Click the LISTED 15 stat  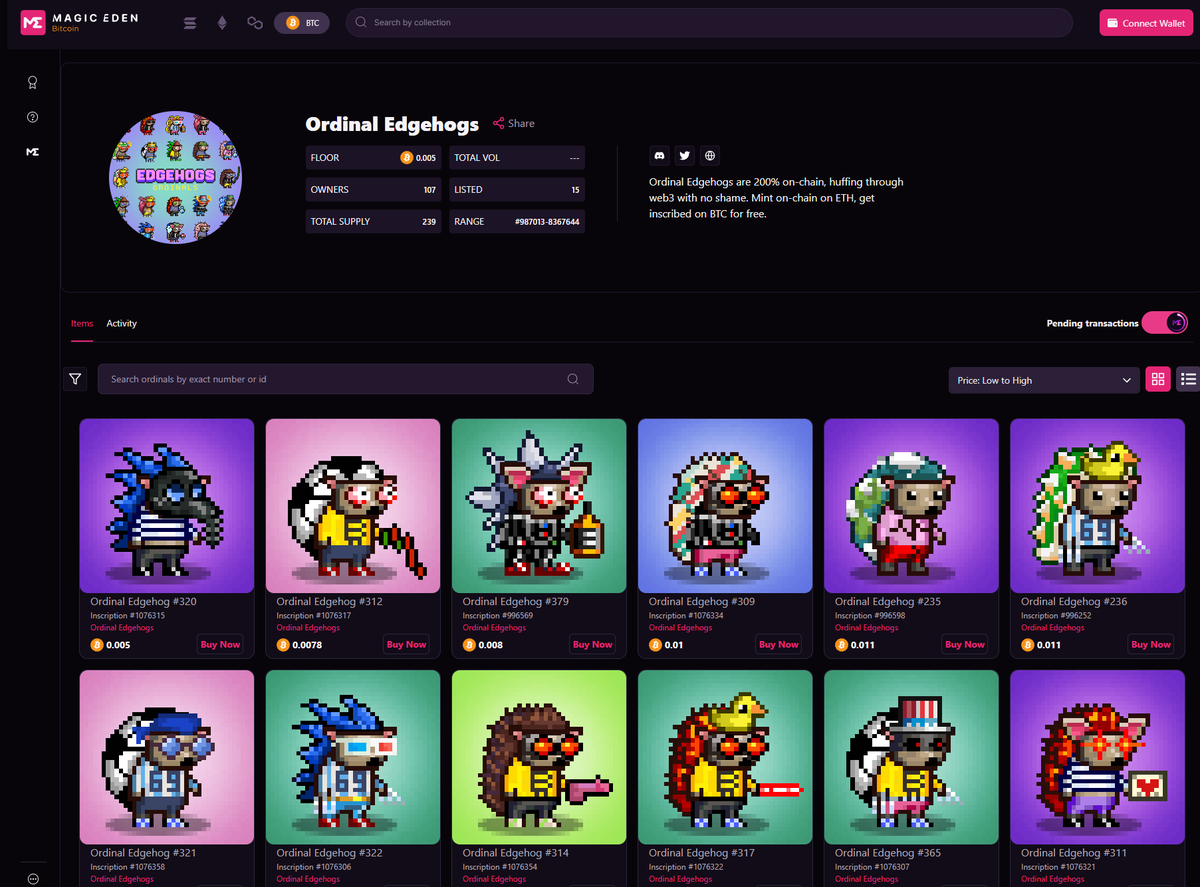pyautogui.click(x=517, y=189)
